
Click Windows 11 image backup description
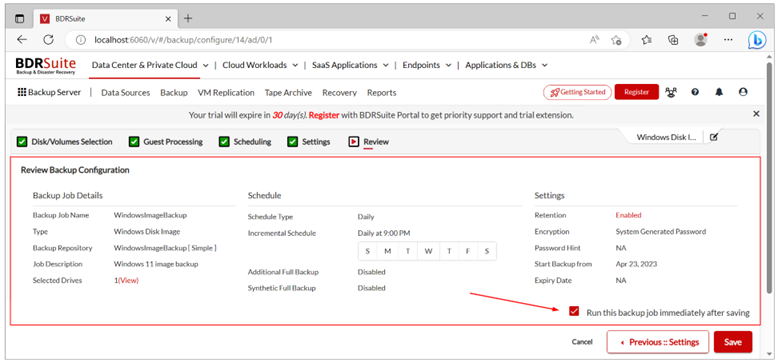click(156, 264)
